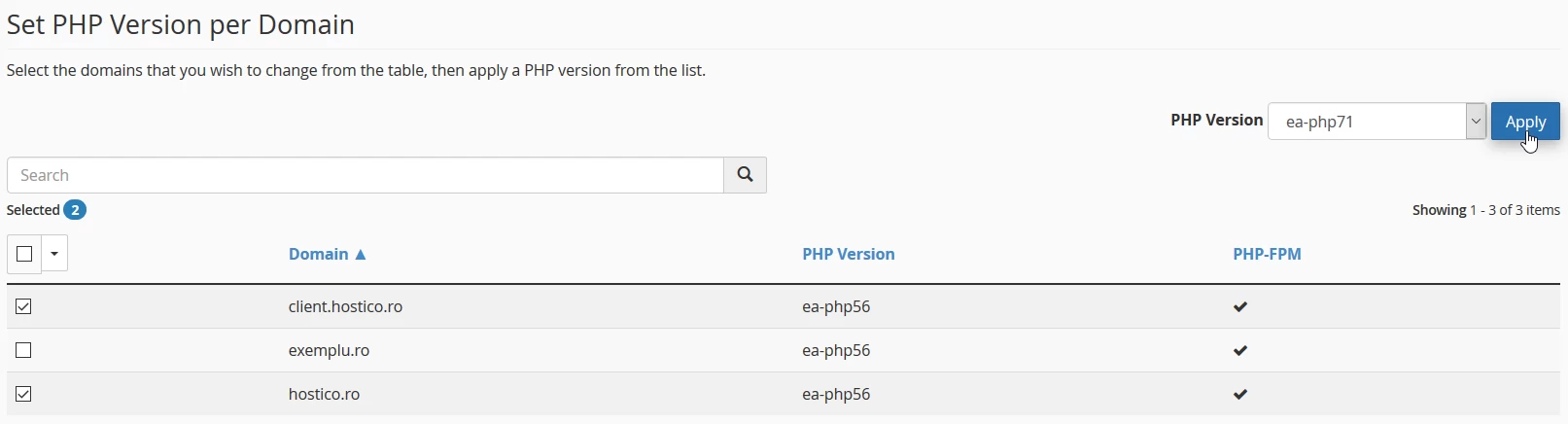
Task: Open the PHP Version dropdown list
Action: click(x=1376, y=122)
